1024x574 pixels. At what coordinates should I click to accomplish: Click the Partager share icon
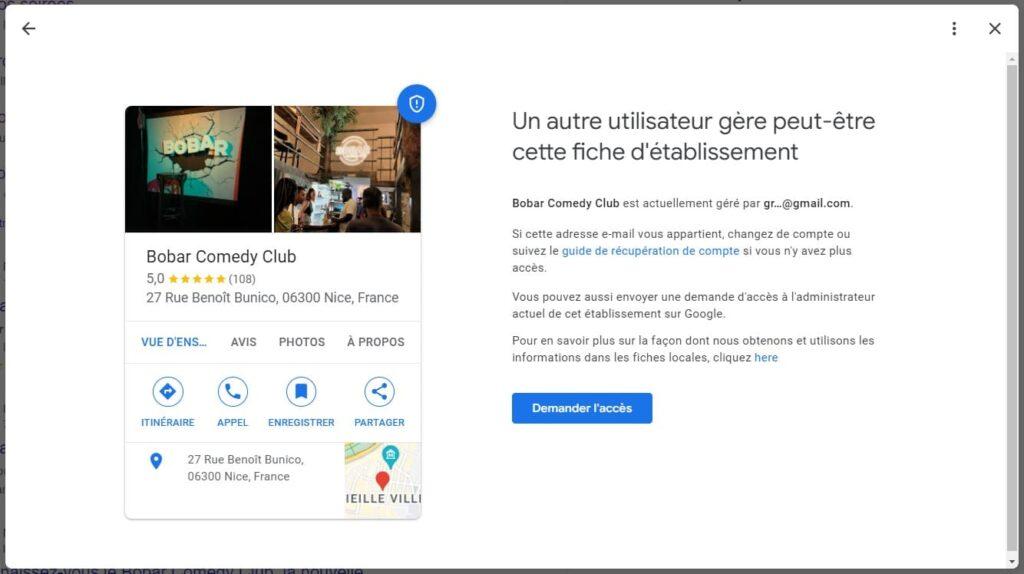click(x=379, y=392)
